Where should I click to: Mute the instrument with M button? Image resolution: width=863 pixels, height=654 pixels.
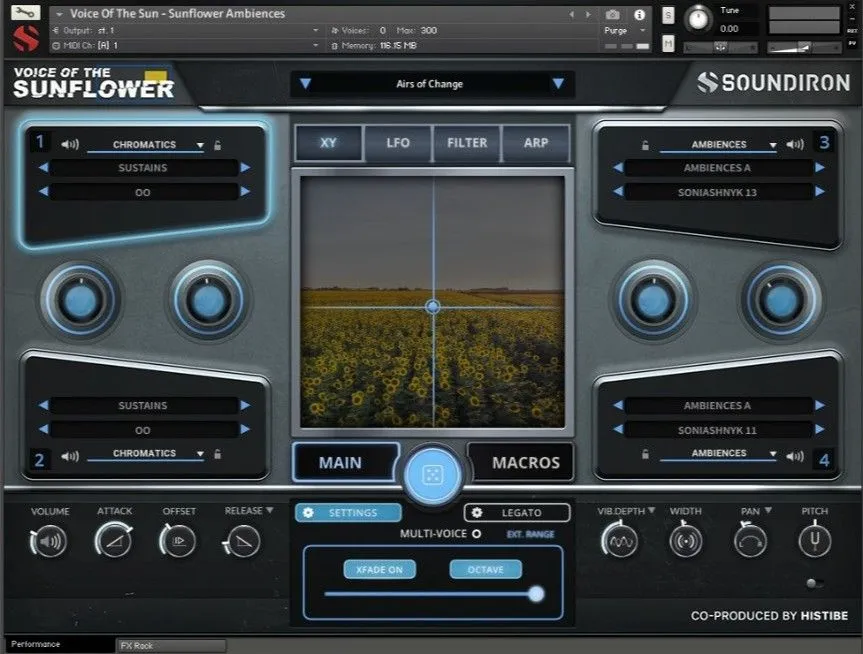pos(668,43)
